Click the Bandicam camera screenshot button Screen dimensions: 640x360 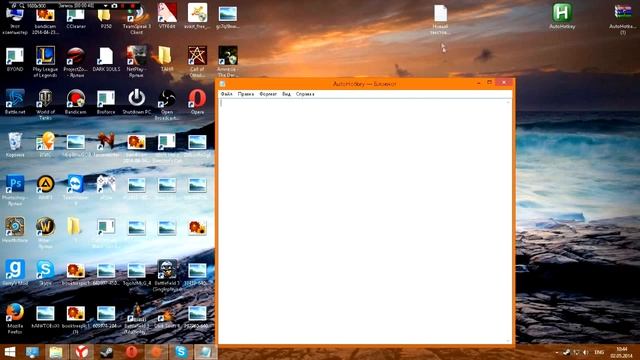pyautogui.click(x=114, y=6)
